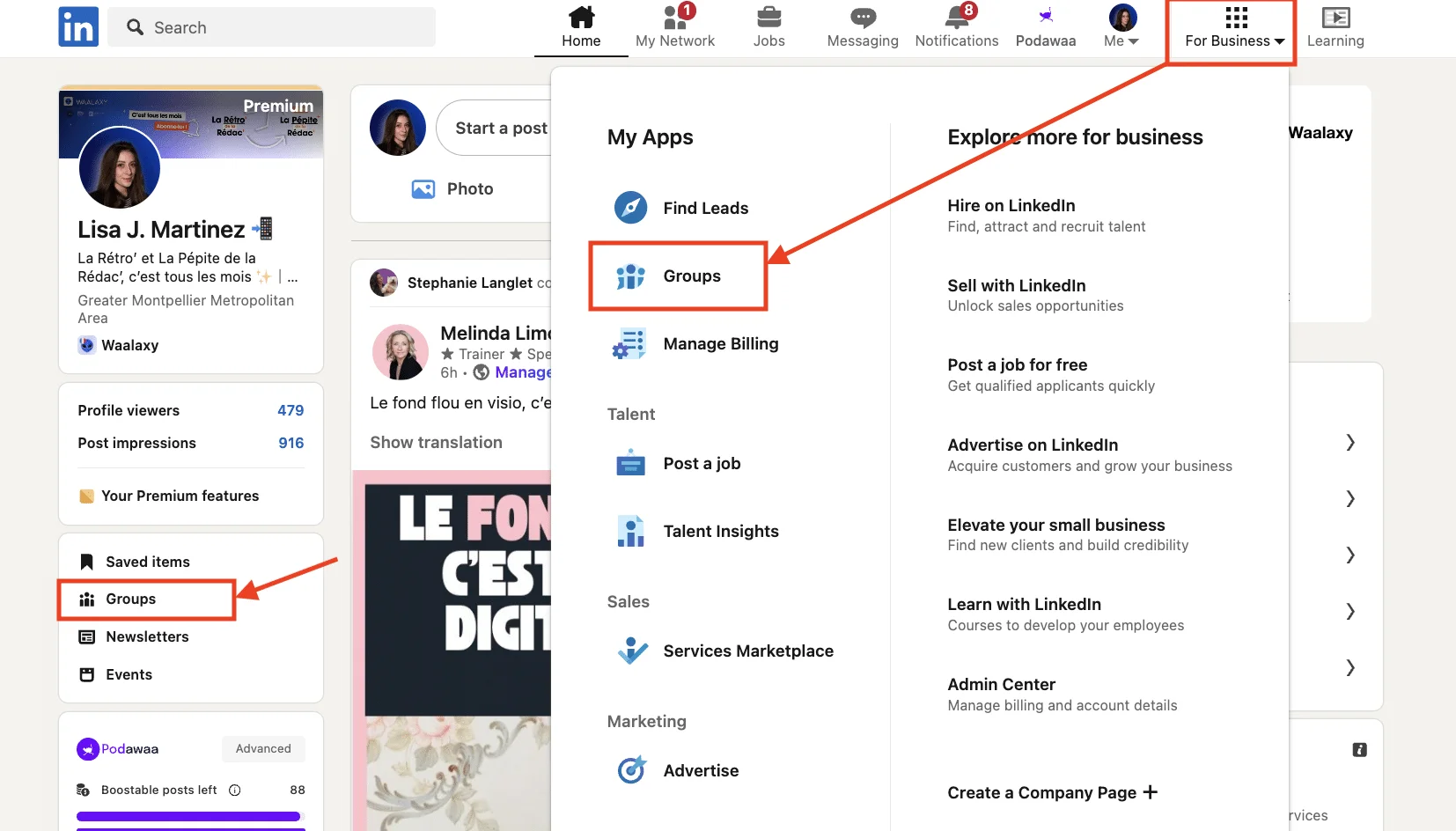Open Advertise on LinkedIn
Viewport: 1456px width, 831px height.
[x=1090, y=455]
